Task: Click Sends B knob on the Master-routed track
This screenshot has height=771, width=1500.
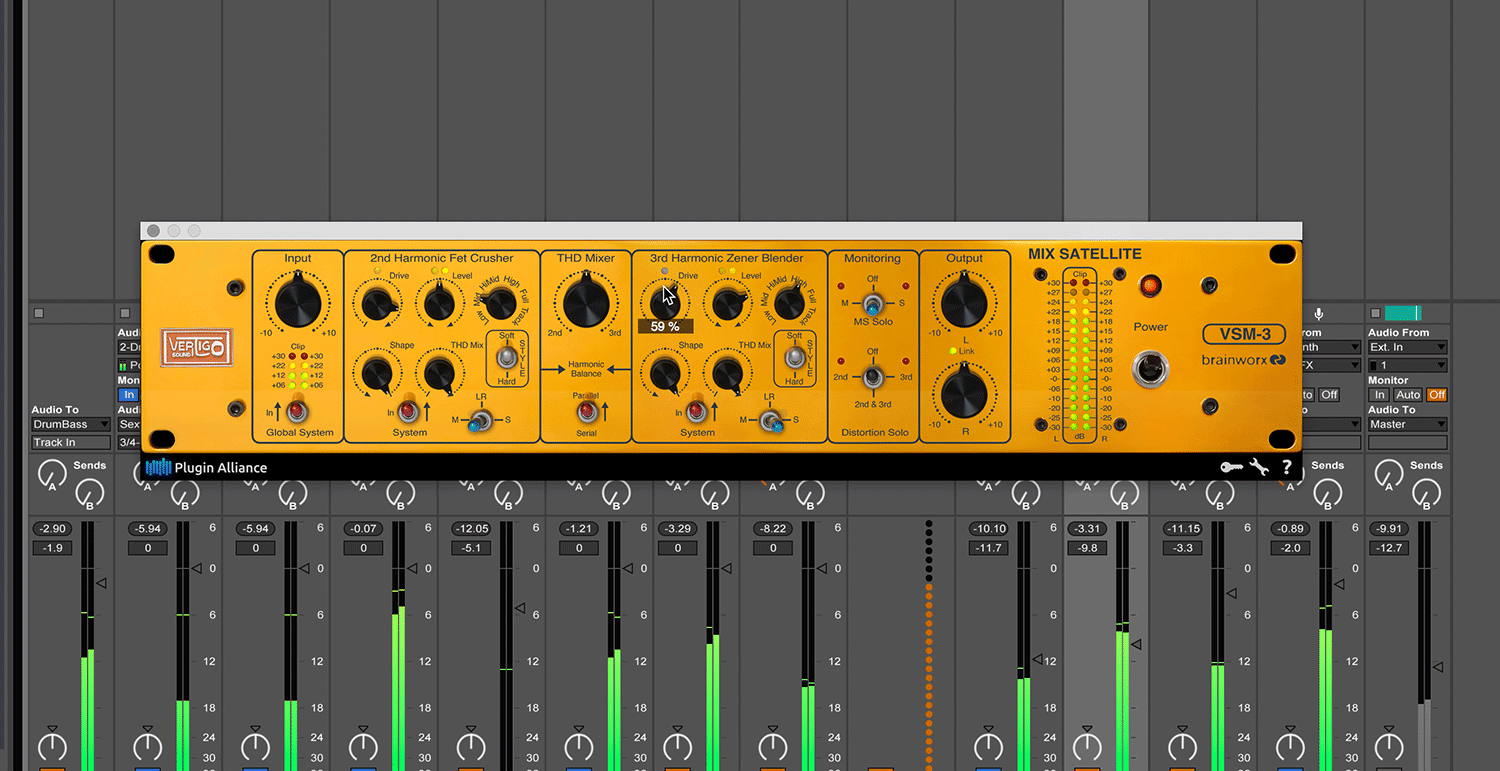Action: click(x=1425, y=491)
